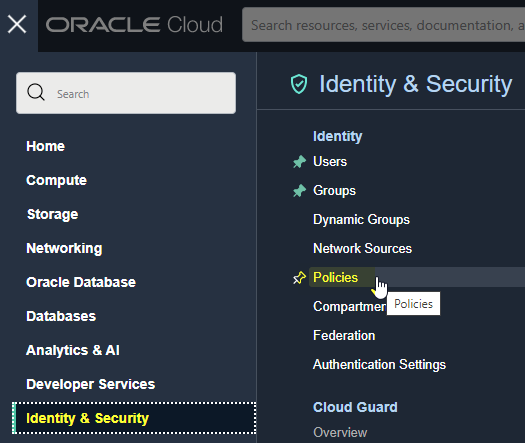
Task: Click the top resource search bar
Action: tap(383, 25)
